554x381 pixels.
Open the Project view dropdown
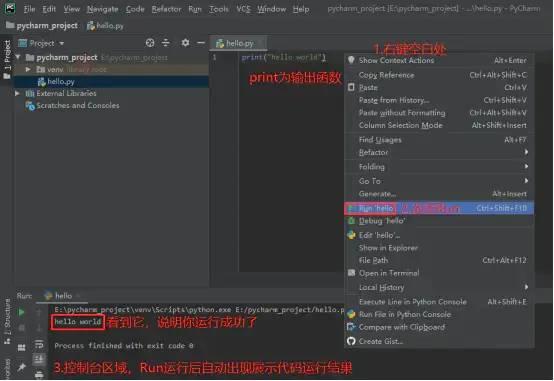pos(62,43)
